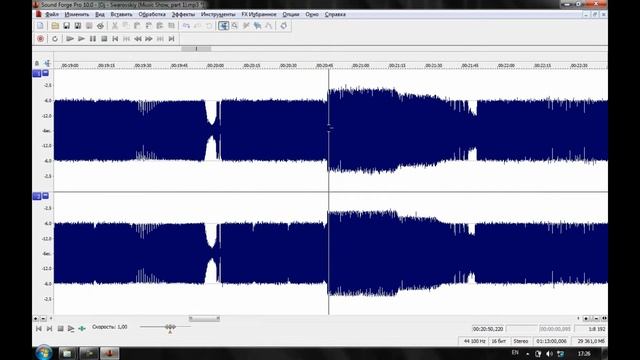
Task: Open the Окно menu
Action: pos(312,14)
